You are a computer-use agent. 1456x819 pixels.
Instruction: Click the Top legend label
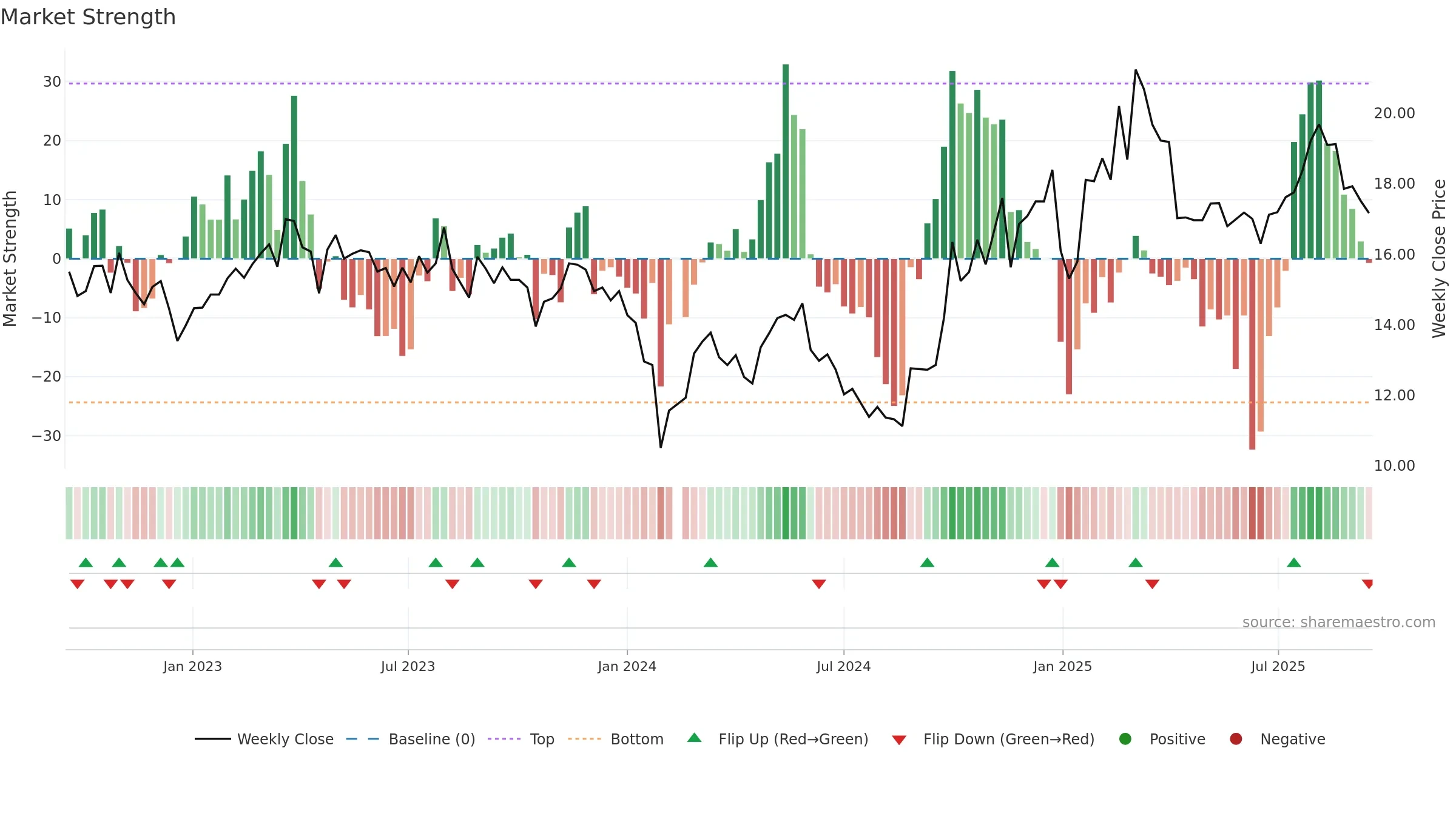542,739
